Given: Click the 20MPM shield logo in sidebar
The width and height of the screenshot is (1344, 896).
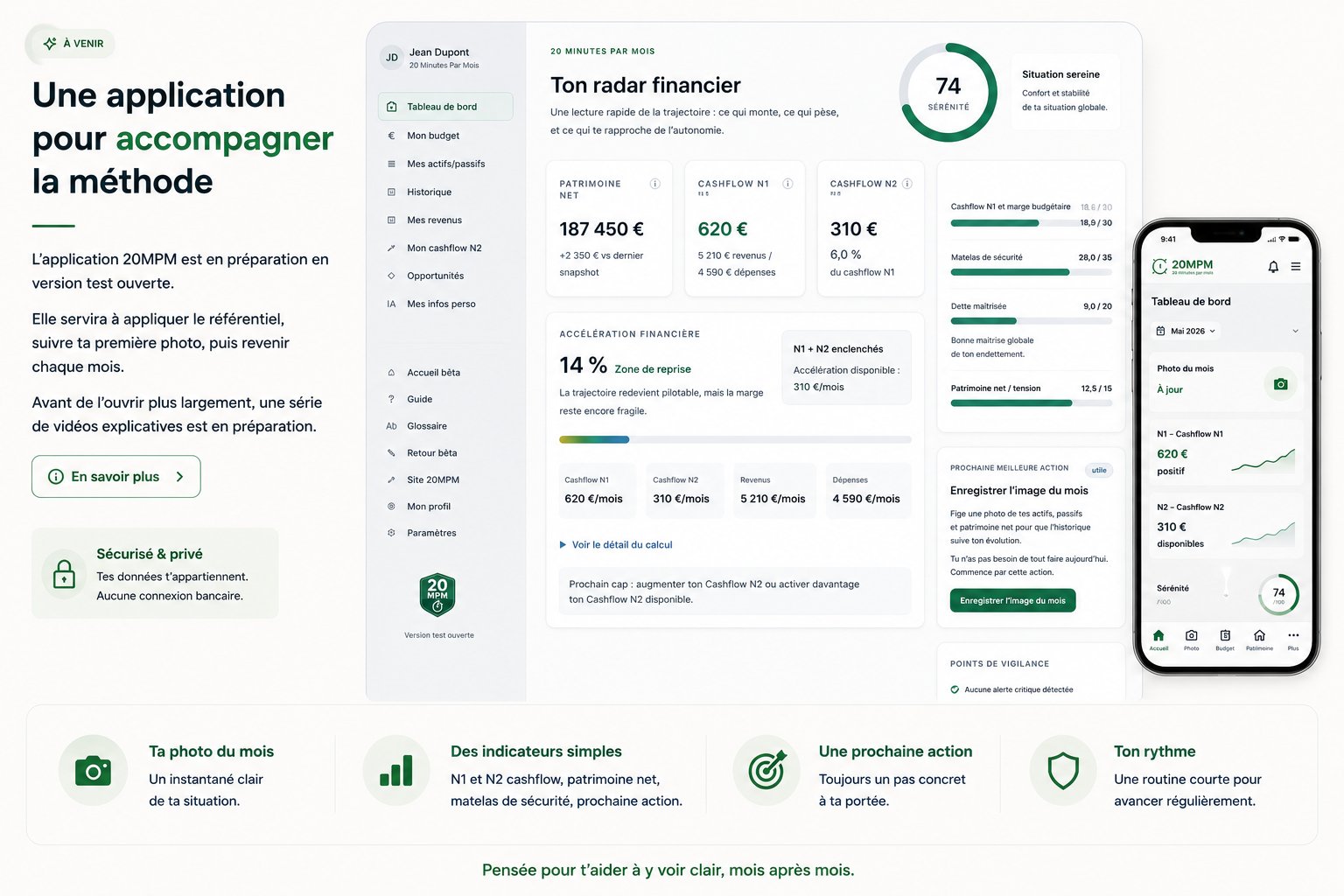Looking at the screenshot, I should pos(437,595).
